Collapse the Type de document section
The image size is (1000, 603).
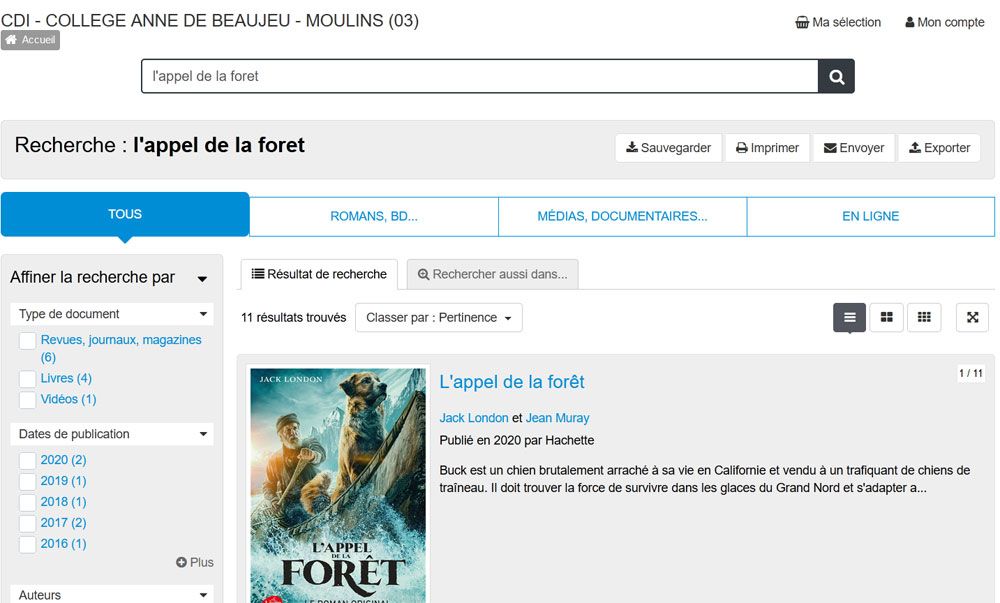click(x=204, y=314)
